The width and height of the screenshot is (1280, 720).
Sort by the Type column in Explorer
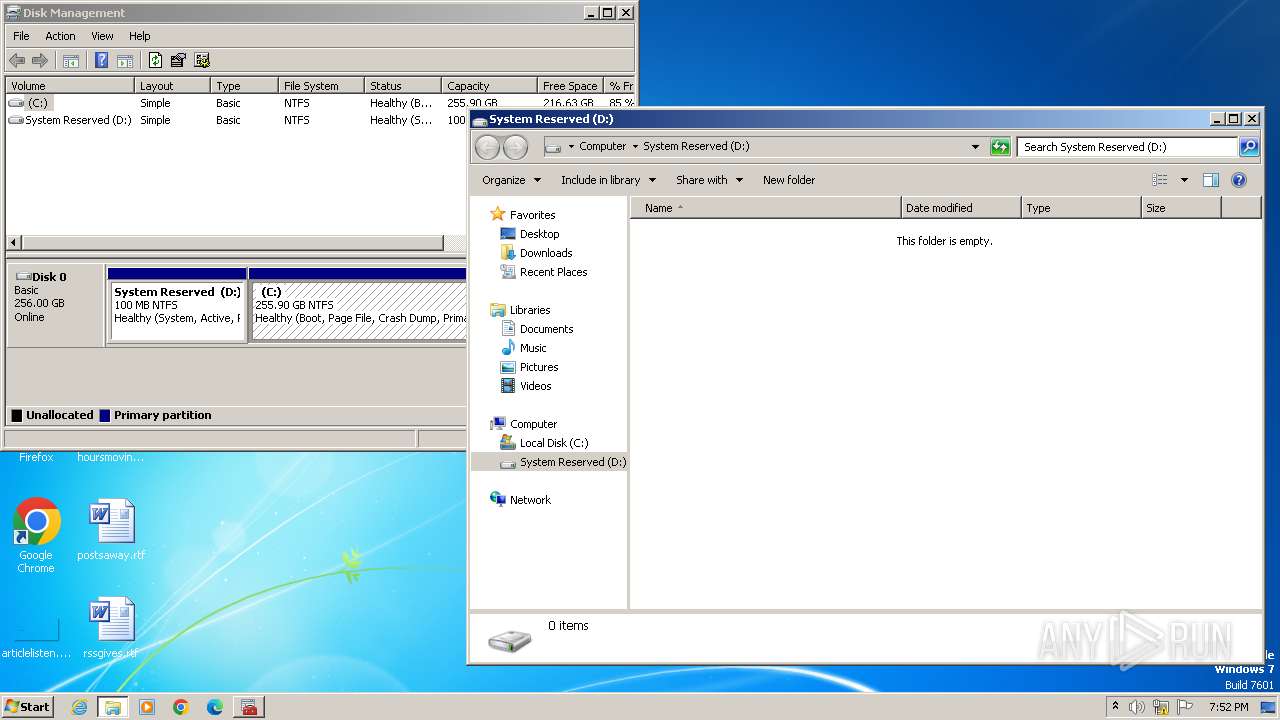coord(1081,208)
